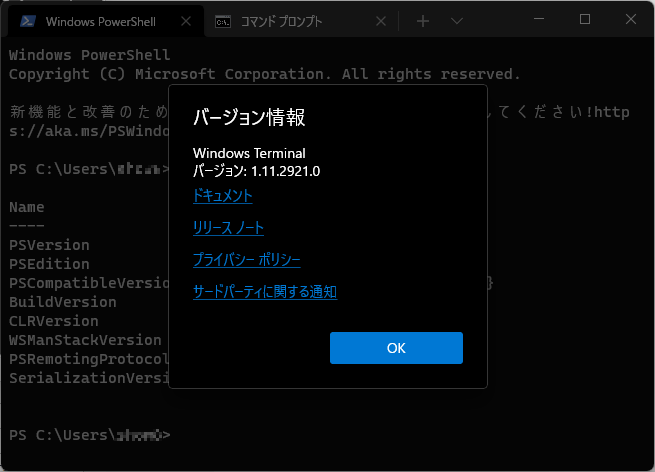The width and height of the screenshot is (655, 472).
Task: Click the Windows Terminal label in dialog
Action: pos(249,153)
